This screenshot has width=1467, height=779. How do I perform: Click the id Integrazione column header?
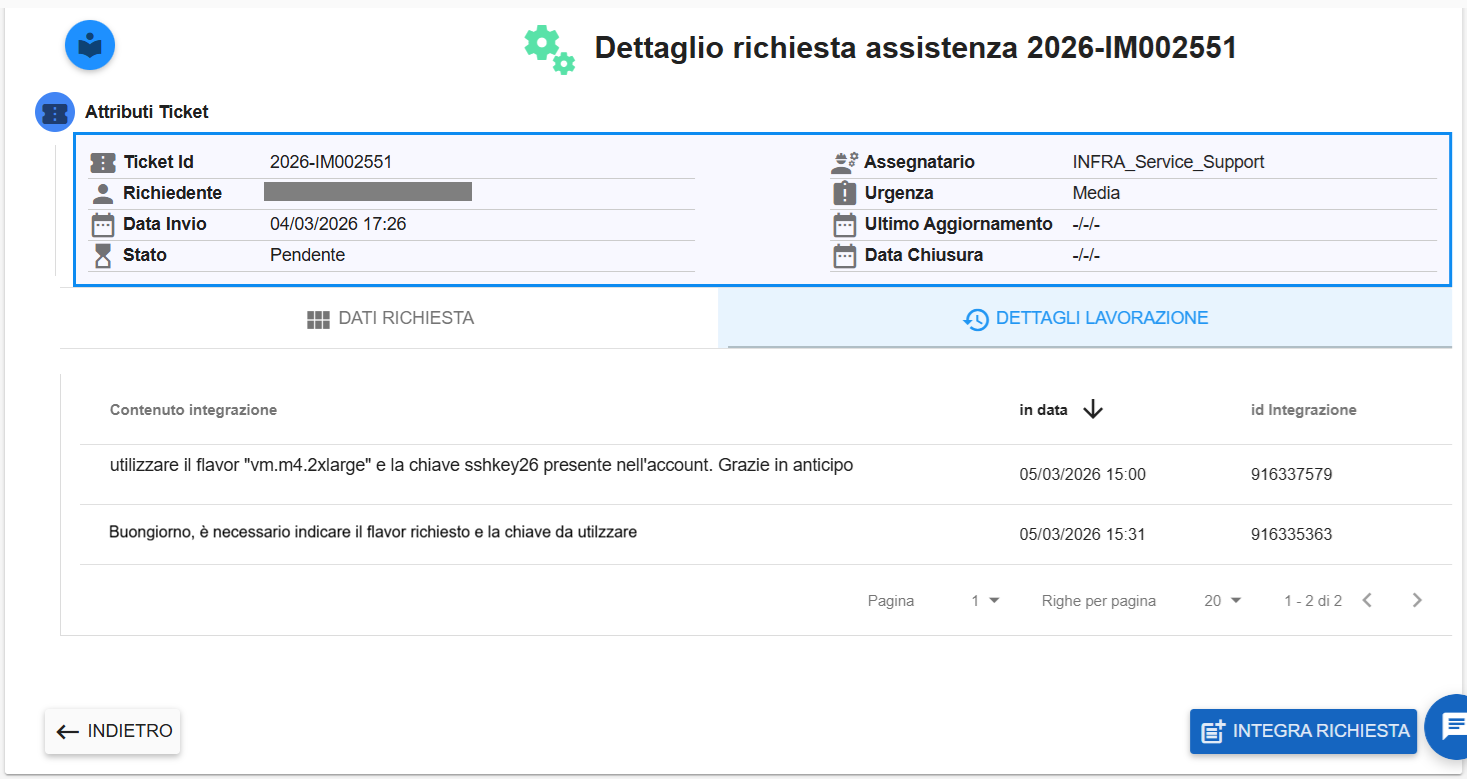[x=1304, y=410]
